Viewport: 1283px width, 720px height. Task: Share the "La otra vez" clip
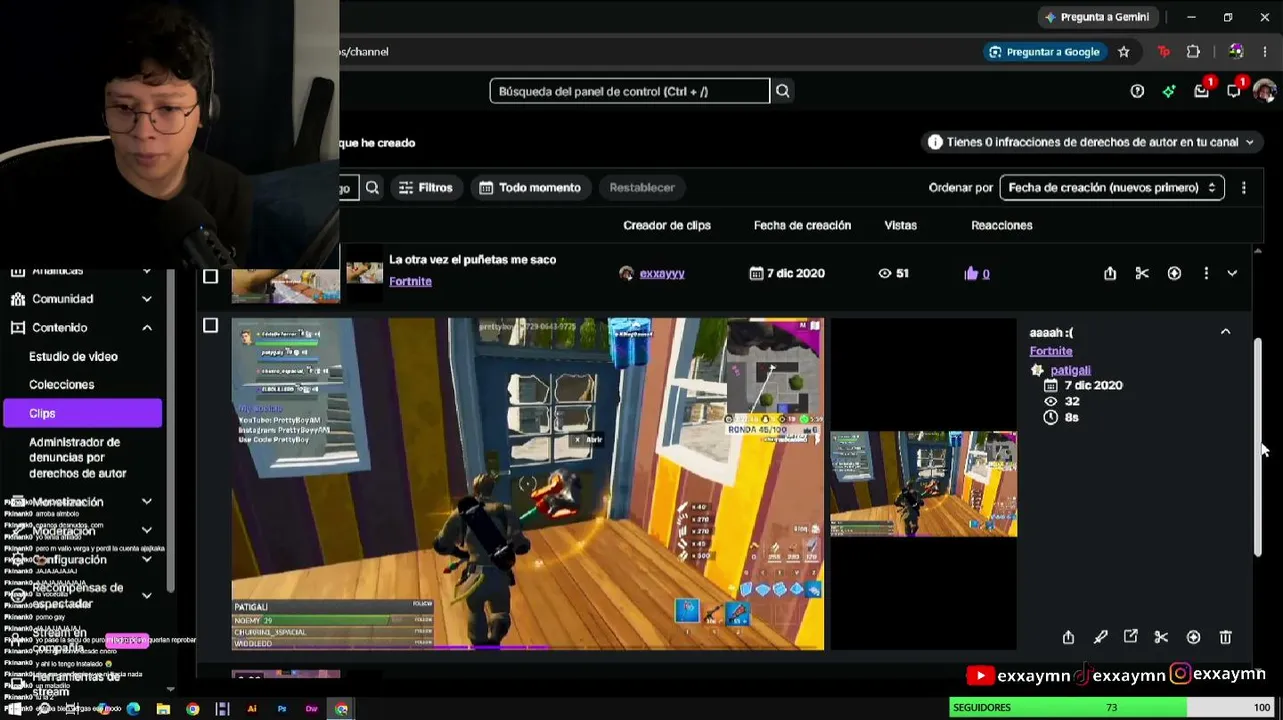[1110, 273]
